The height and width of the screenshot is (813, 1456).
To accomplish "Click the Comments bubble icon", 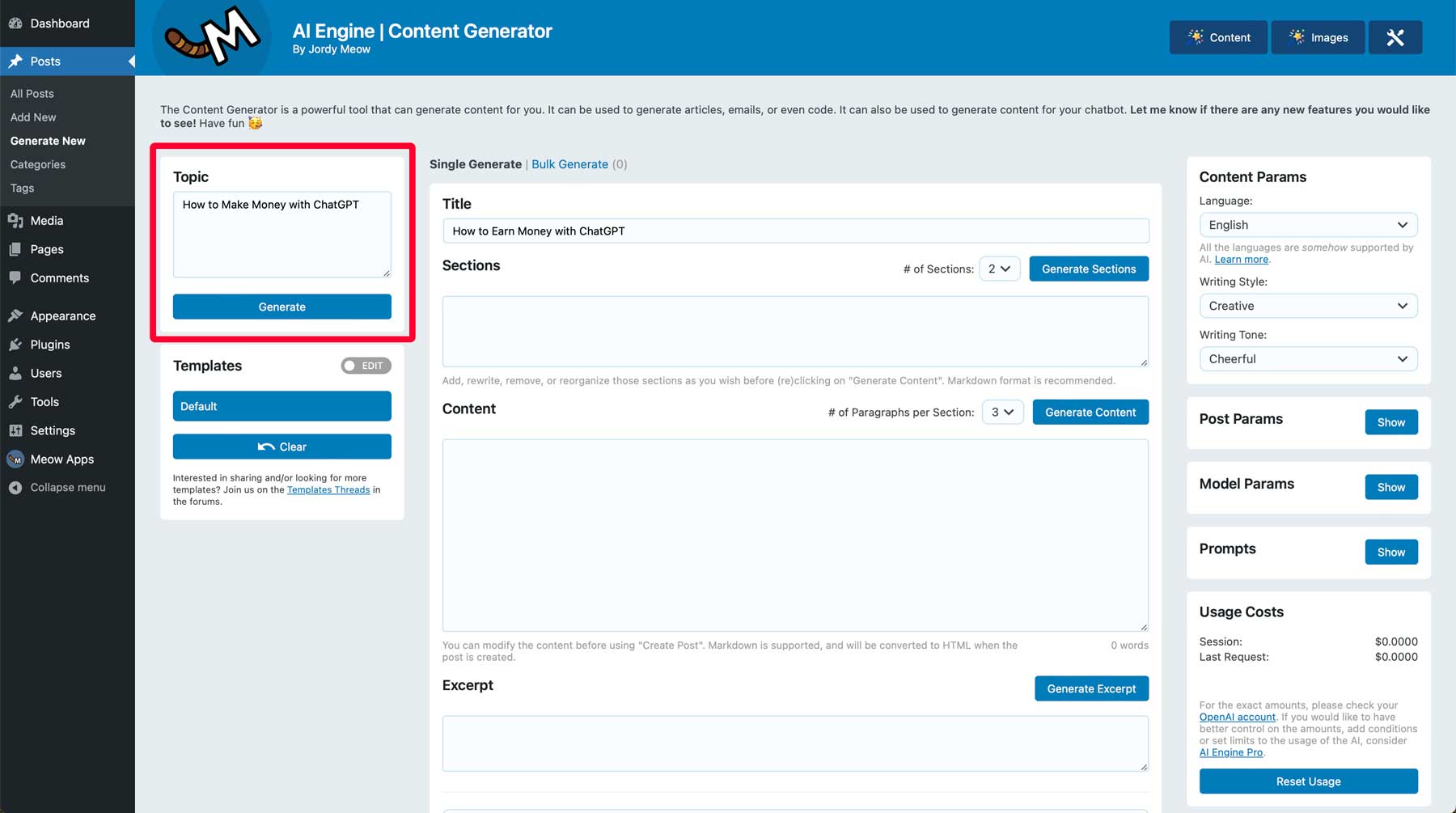I will click(15, 278).
